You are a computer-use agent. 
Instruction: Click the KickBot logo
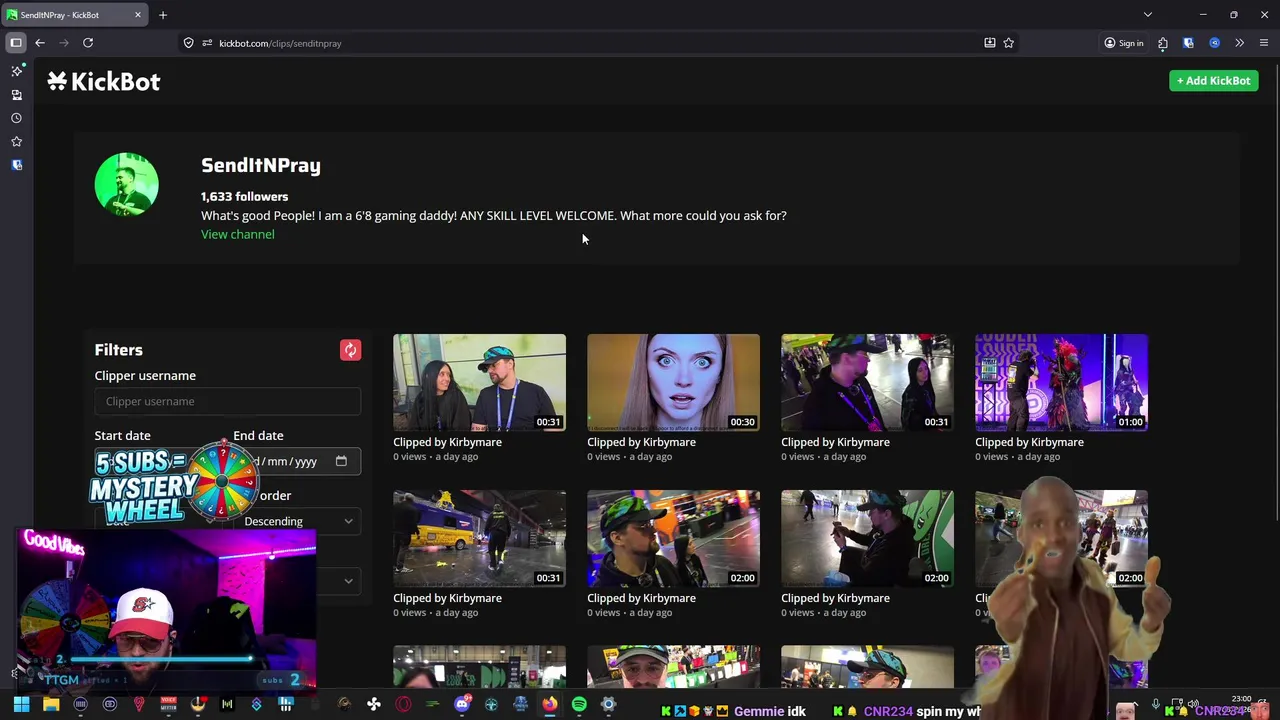point(104,82)
